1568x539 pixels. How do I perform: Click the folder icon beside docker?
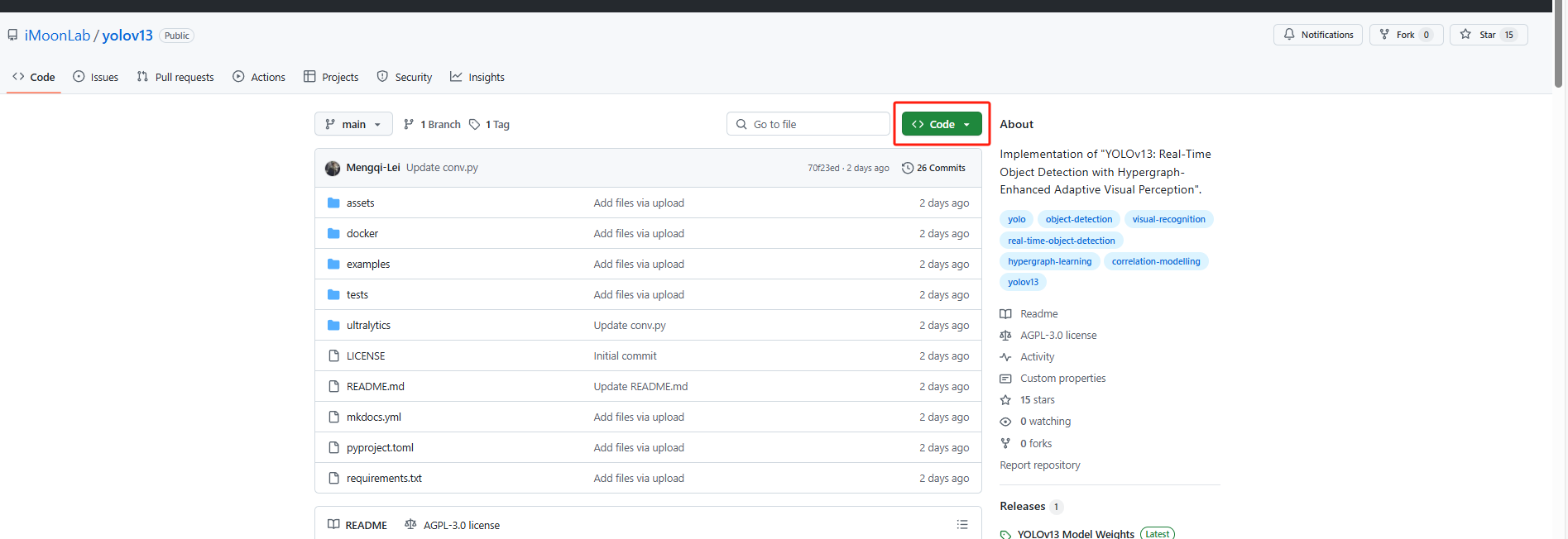(333, 234)
